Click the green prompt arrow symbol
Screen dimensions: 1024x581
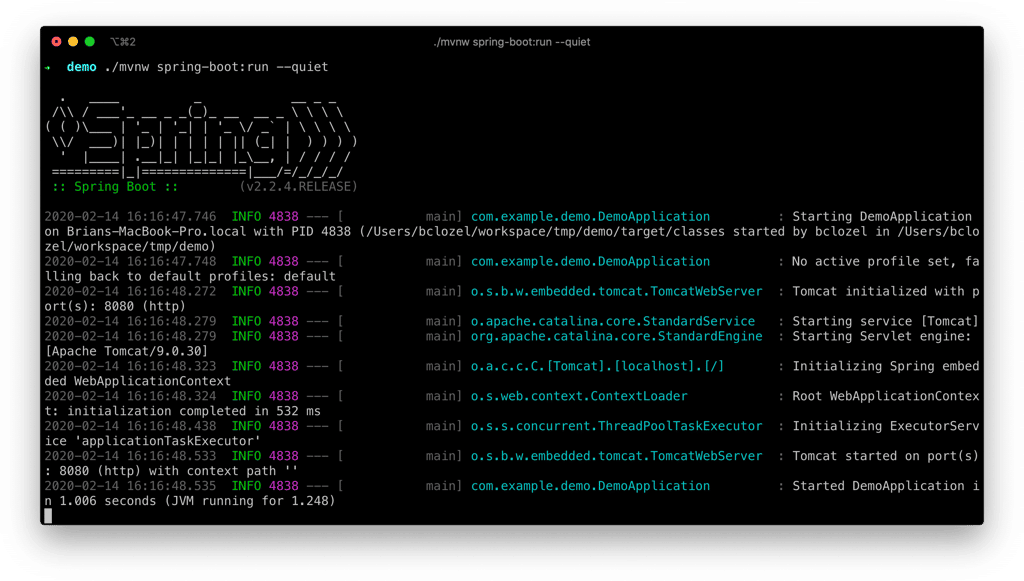click(48, 67)
